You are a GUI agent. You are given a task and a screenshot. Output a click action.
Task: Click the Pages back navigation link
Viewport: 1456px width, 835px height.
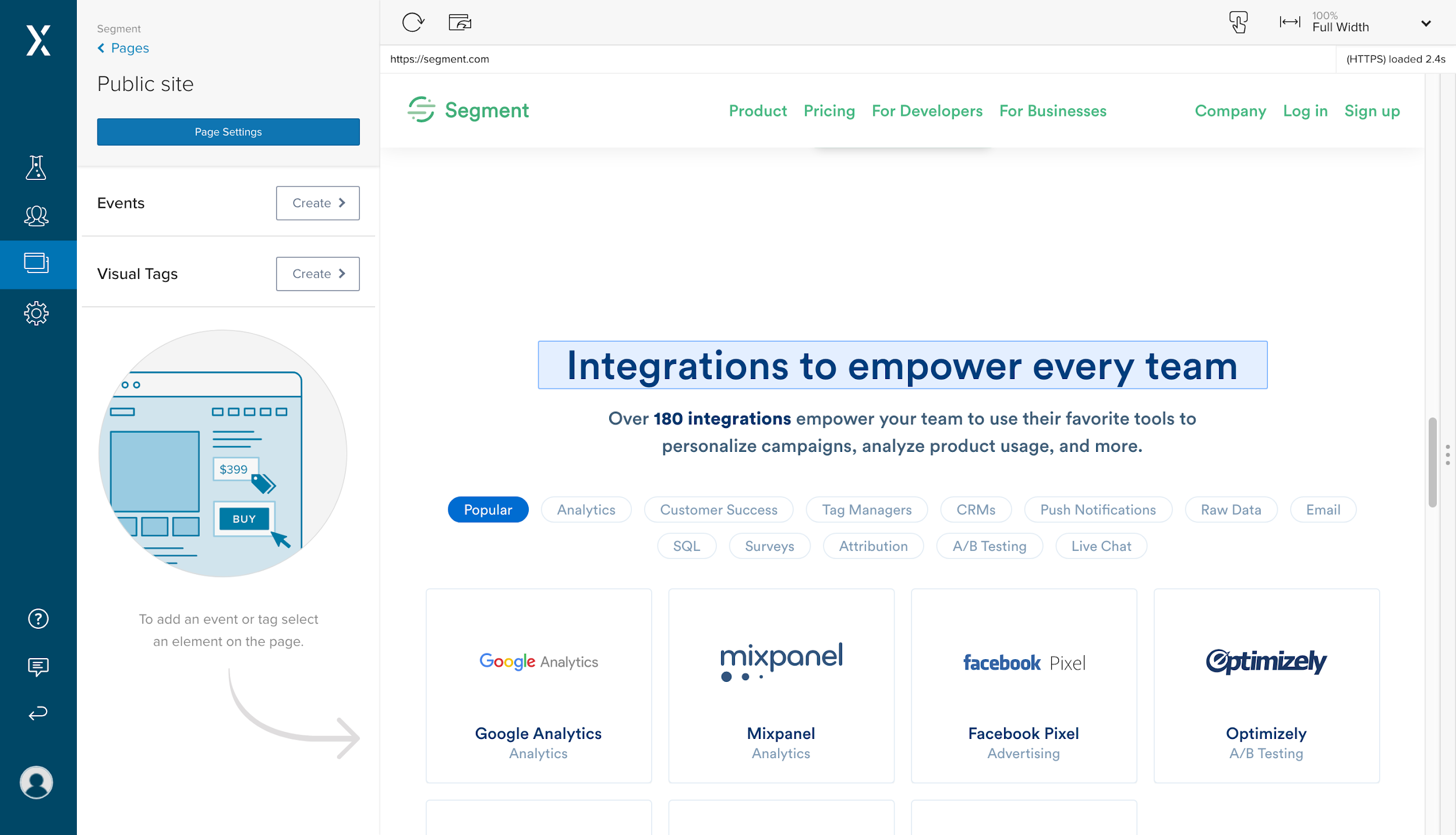click(121, 47)
